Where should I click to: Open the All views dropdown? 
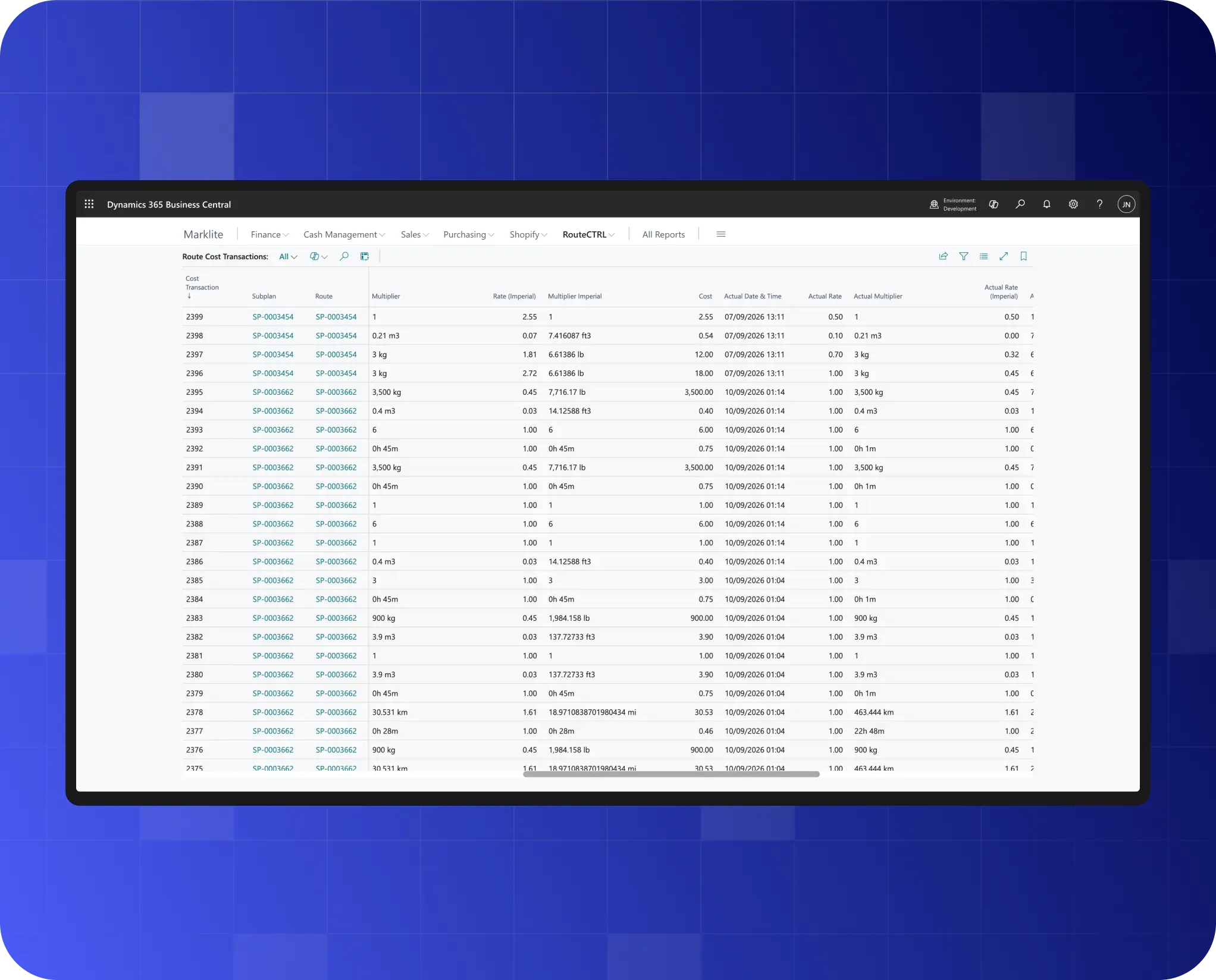[288, 256]
